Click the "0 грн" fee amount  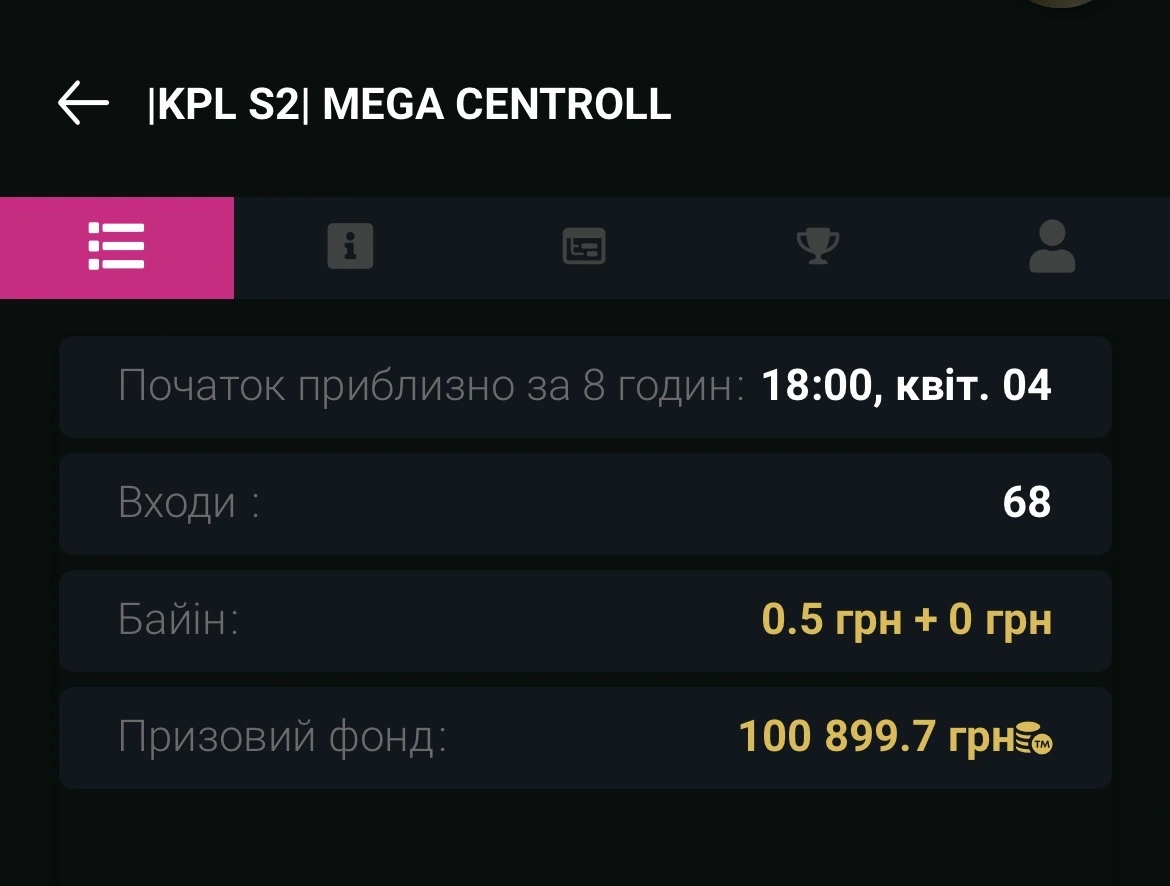999,621
